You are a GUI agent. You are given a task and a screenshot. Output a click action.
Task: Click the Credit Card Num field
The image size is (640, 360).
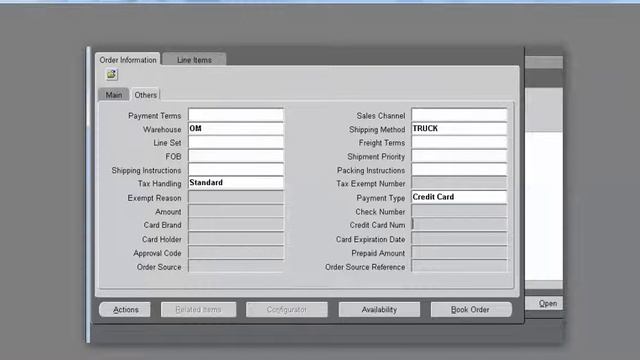(459, 224)
